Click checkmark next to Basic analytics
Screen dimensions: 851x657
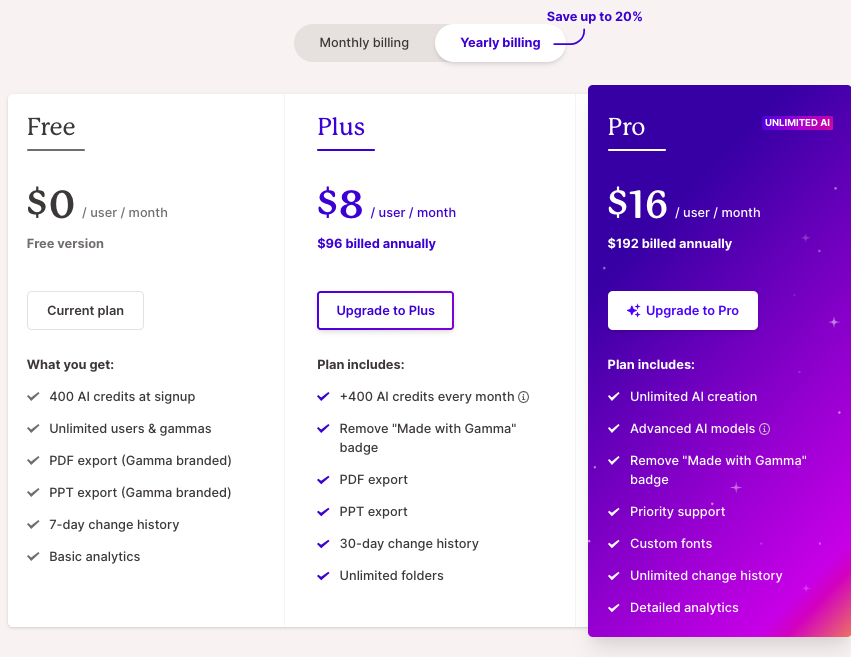click(33, 557)
